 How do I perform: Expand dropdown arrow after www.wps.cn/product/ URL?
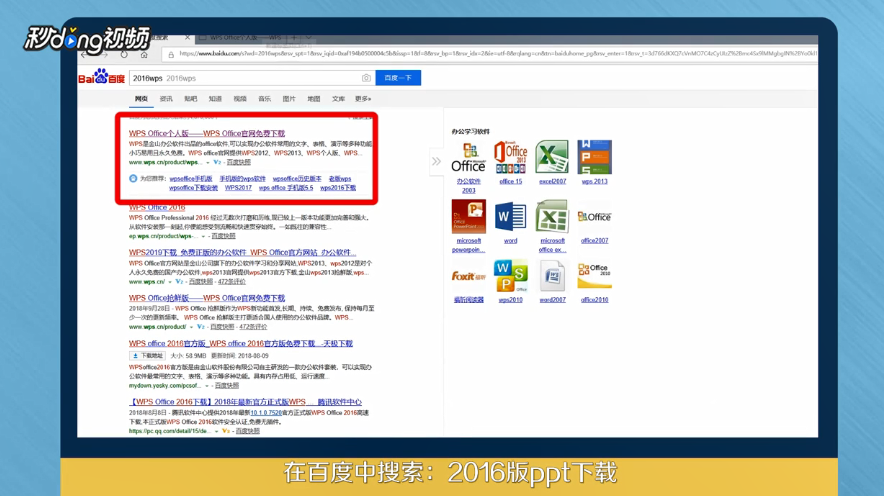point(191,327)
